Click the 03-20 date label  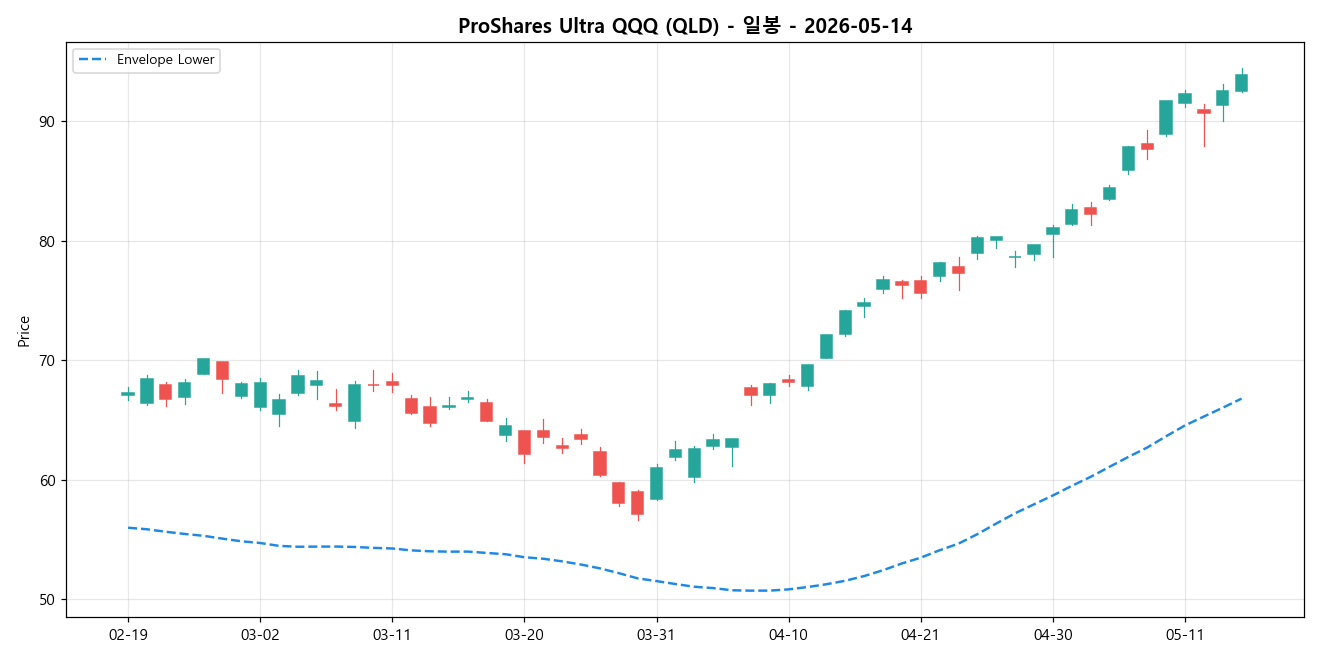pos(524,635)
